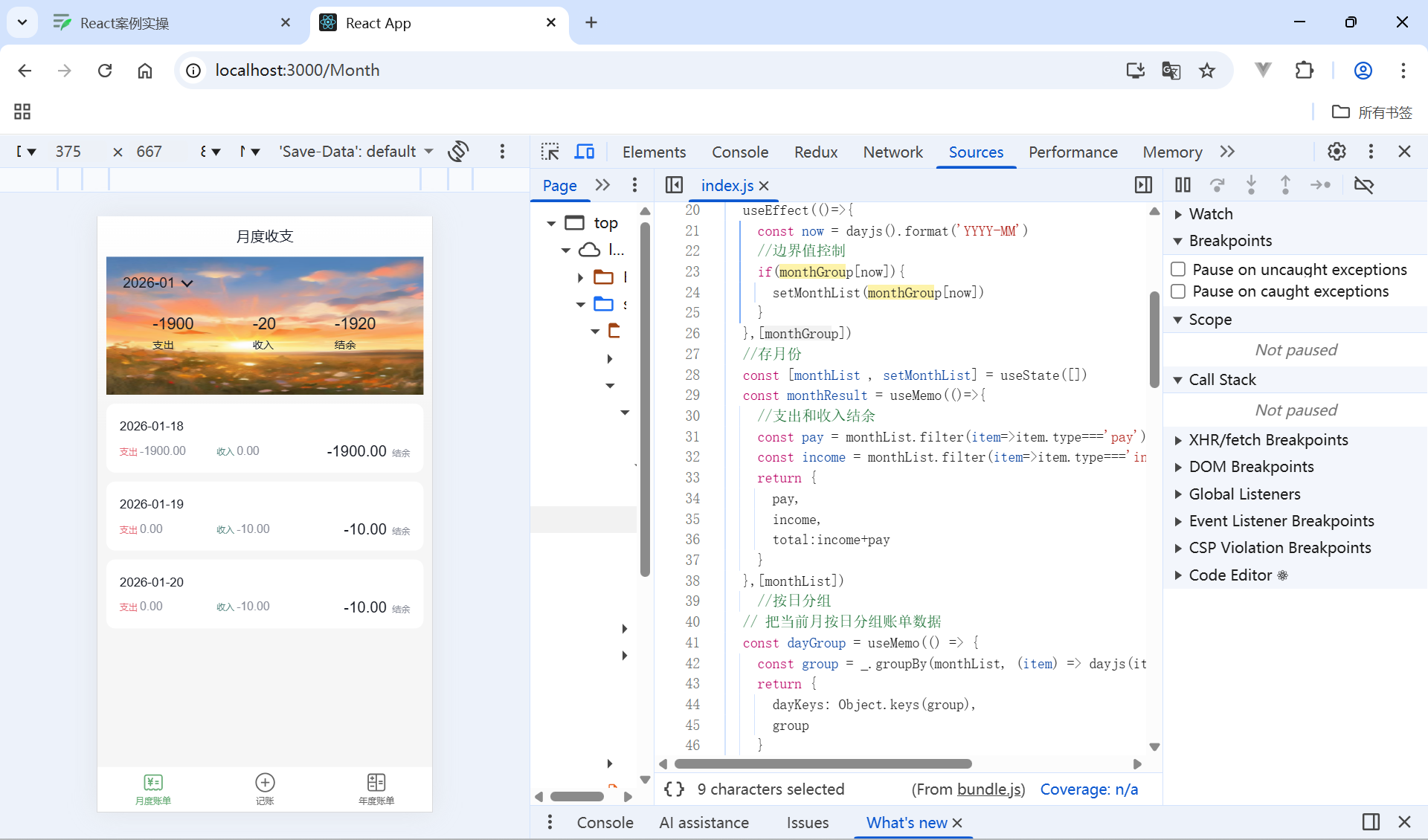Open the Console panel tab
1428x840 pixels.
(739, 152)
